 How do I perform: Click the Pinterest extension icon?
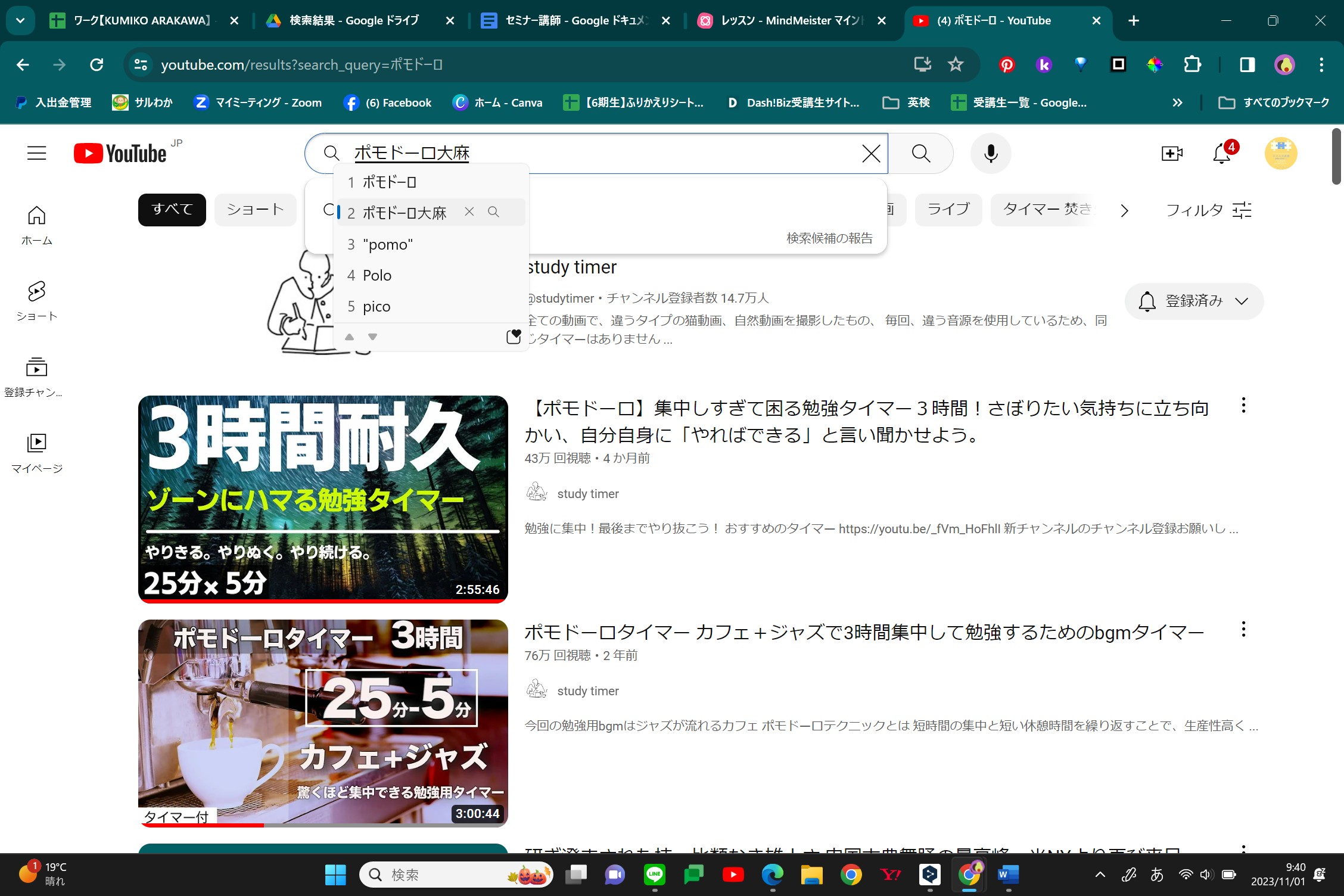click(1007, 64)
